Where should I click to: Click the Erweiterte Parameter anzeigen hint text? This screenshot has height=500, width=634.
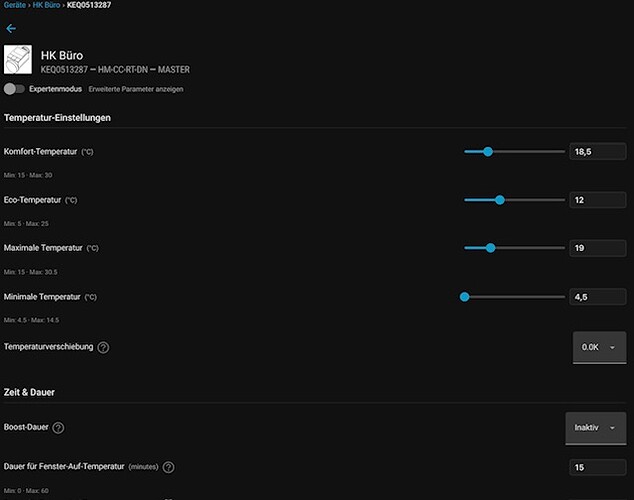point(136,89)
